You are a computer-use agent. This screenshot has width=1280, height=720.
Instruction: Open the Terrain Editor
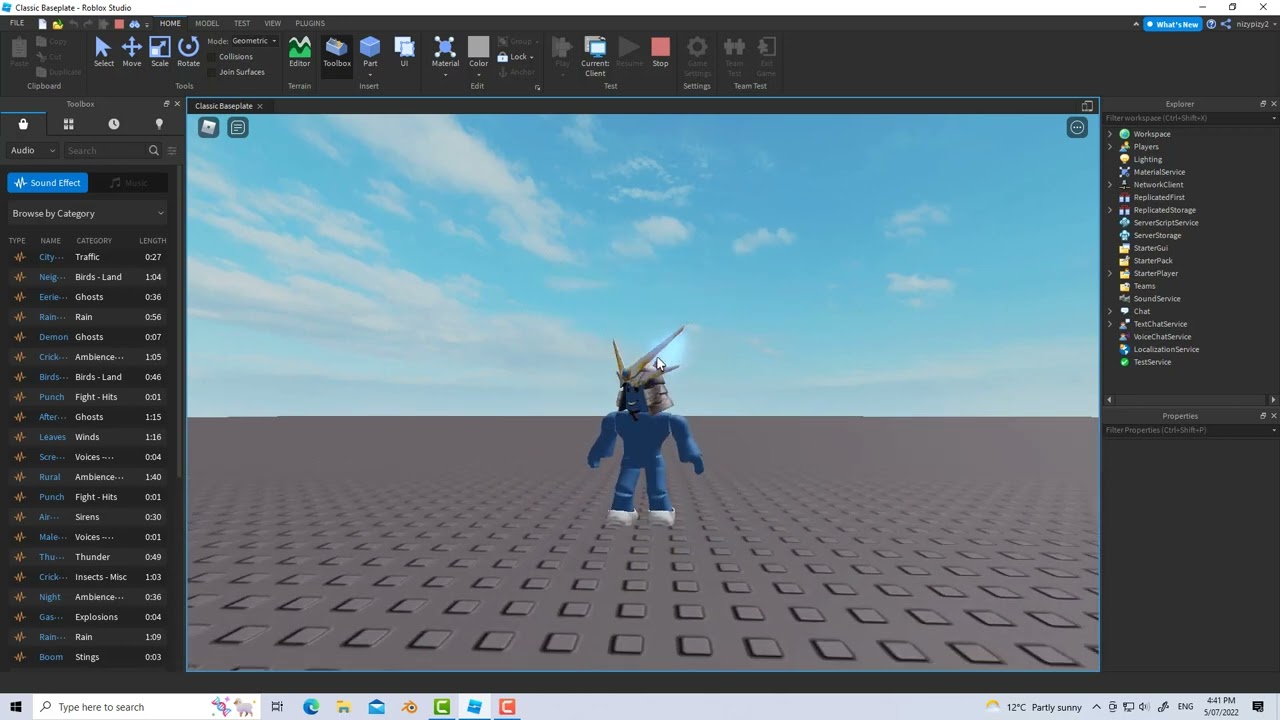[299, 52]
